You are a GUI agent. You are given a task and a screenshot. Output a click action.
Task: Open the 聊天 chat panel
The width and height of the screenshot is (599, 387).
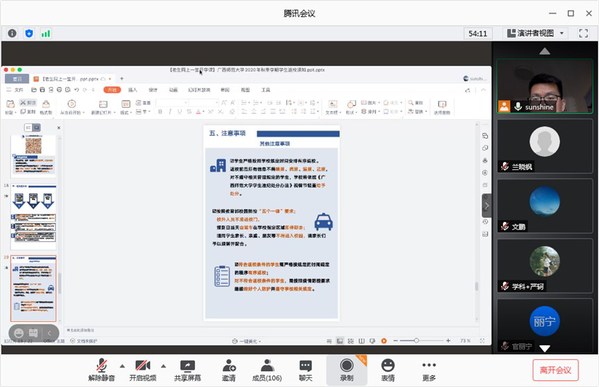pos(306,370)
